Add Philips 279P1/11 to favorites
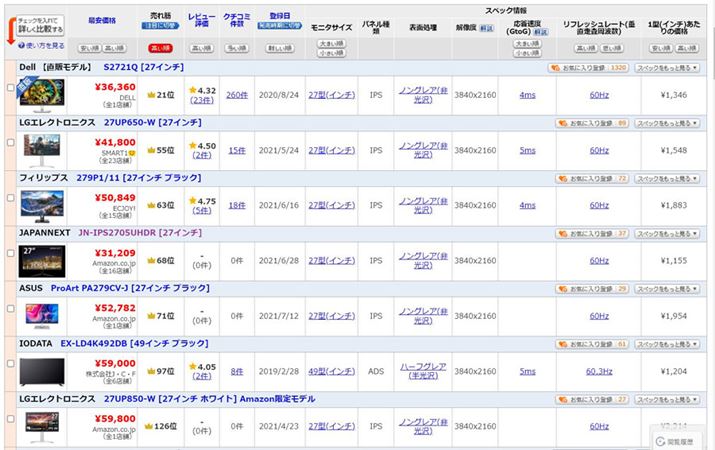715x450 pixels. (x=592, y=178)
